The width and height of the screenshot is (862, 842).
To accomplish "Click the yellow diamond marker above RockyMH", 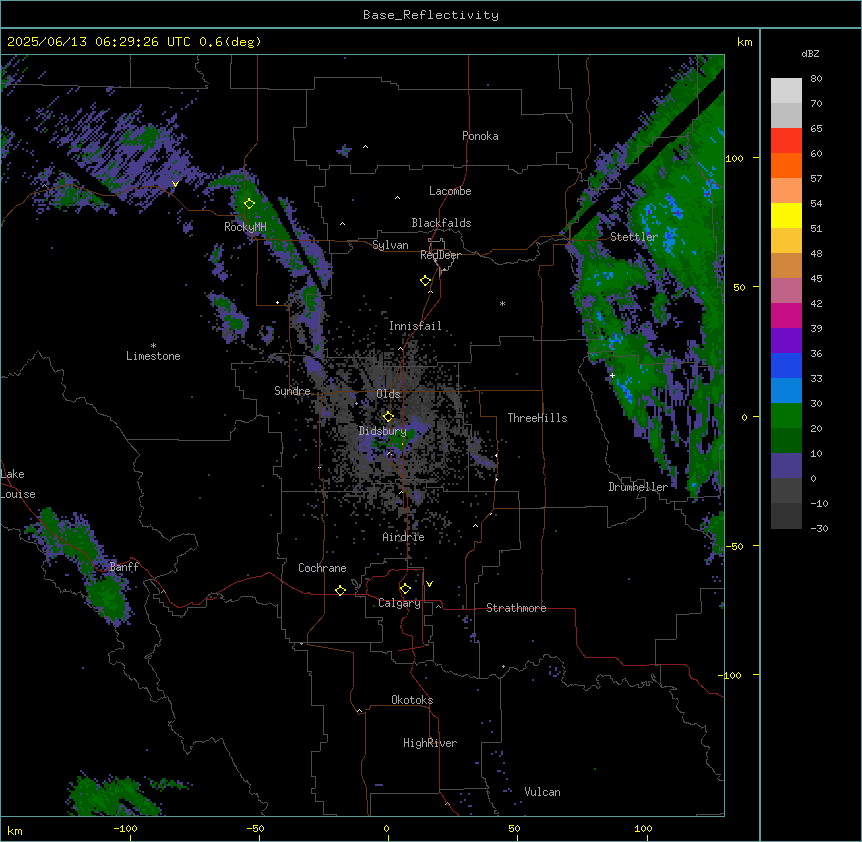I will point(249,203).
